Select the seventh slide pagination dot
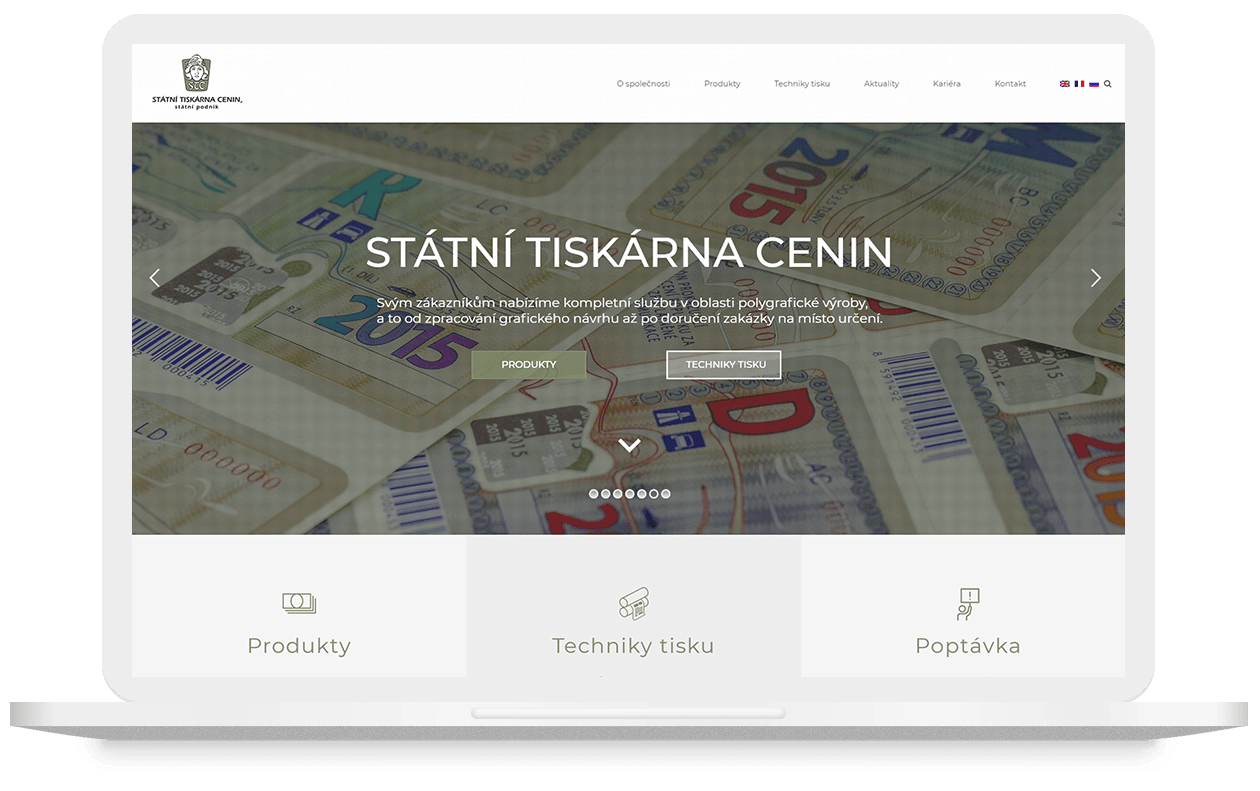 tap(666, 494)
